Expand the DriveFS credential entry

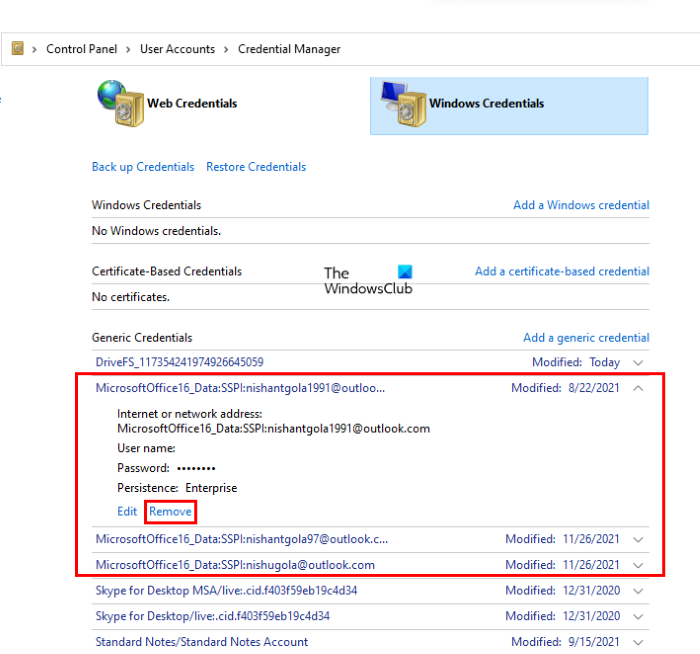coord(638,362)
